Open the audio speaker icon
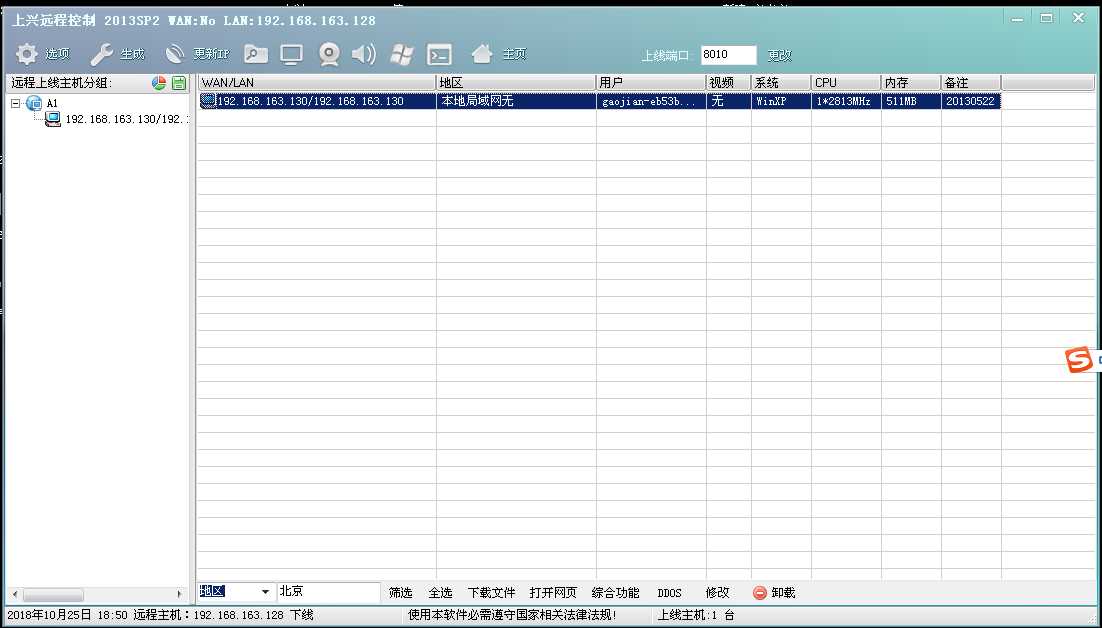 363,54
